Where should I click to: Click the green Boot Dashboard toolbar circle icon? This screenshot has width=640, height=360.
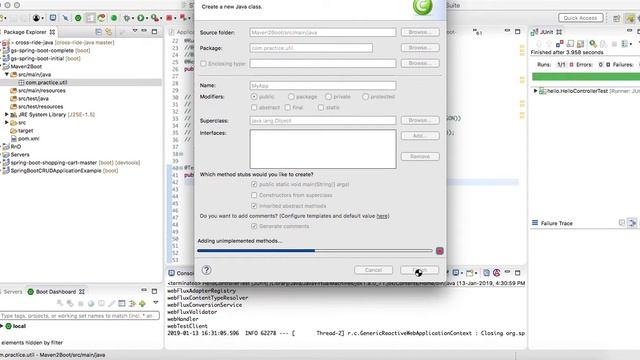coord(78,18)
